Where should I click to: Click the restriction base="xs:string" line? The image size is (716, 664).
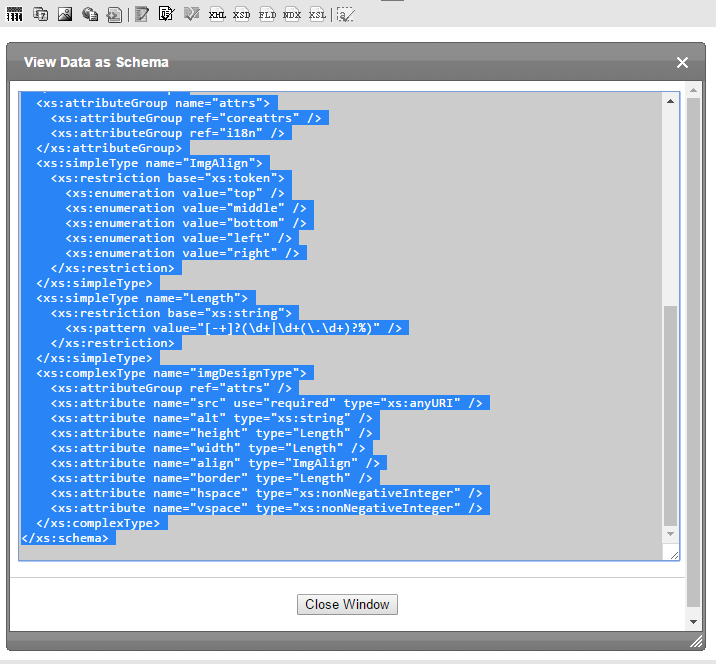(171, 313)
